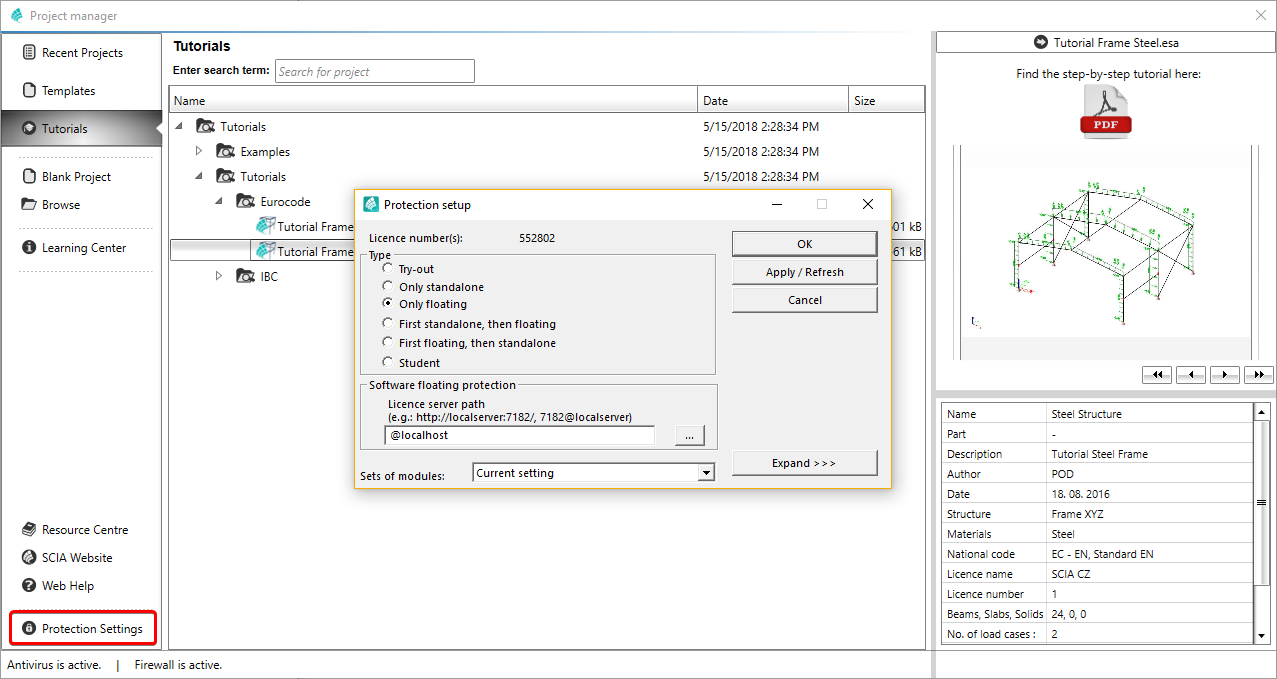Viewport: 1277px width, 679px height.
Task: Click the Learning Center info icon
Action: [29, 248]
